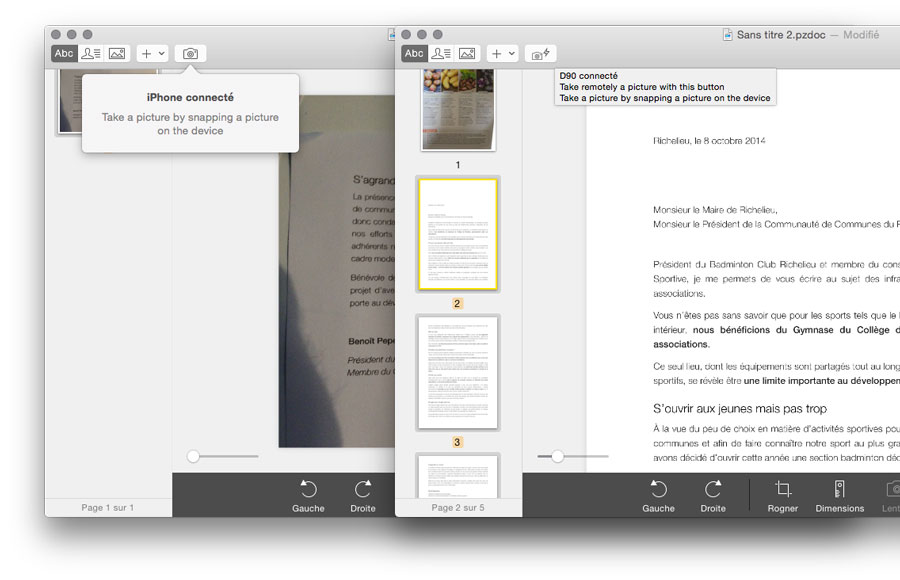Switch left window to image mode
Screen dimensions: 900x580
point(117,53)
